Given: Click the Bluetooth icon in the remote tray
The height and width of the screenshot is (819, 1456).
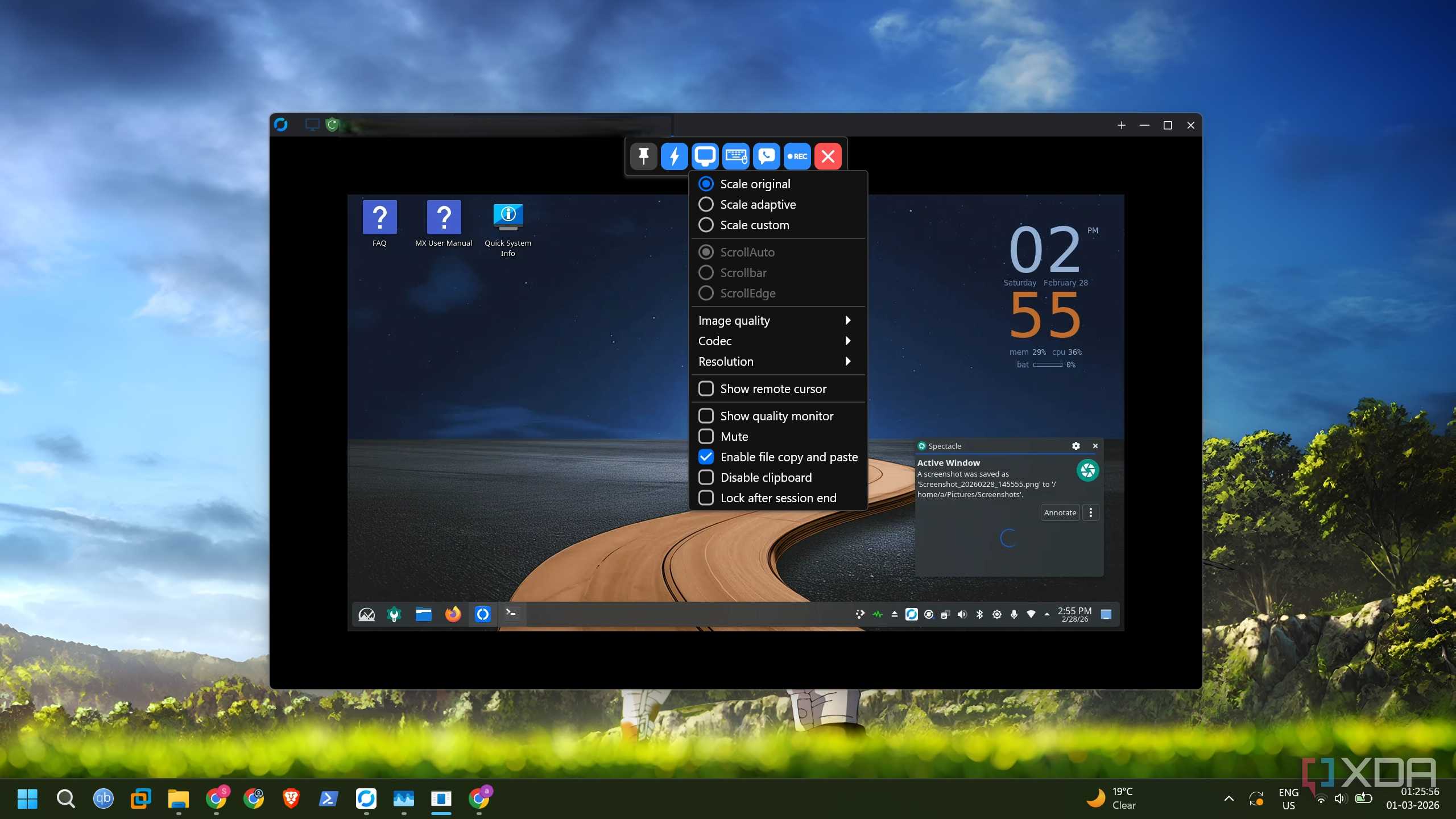Looking at the screenshot, I should (x=979, y=614).
